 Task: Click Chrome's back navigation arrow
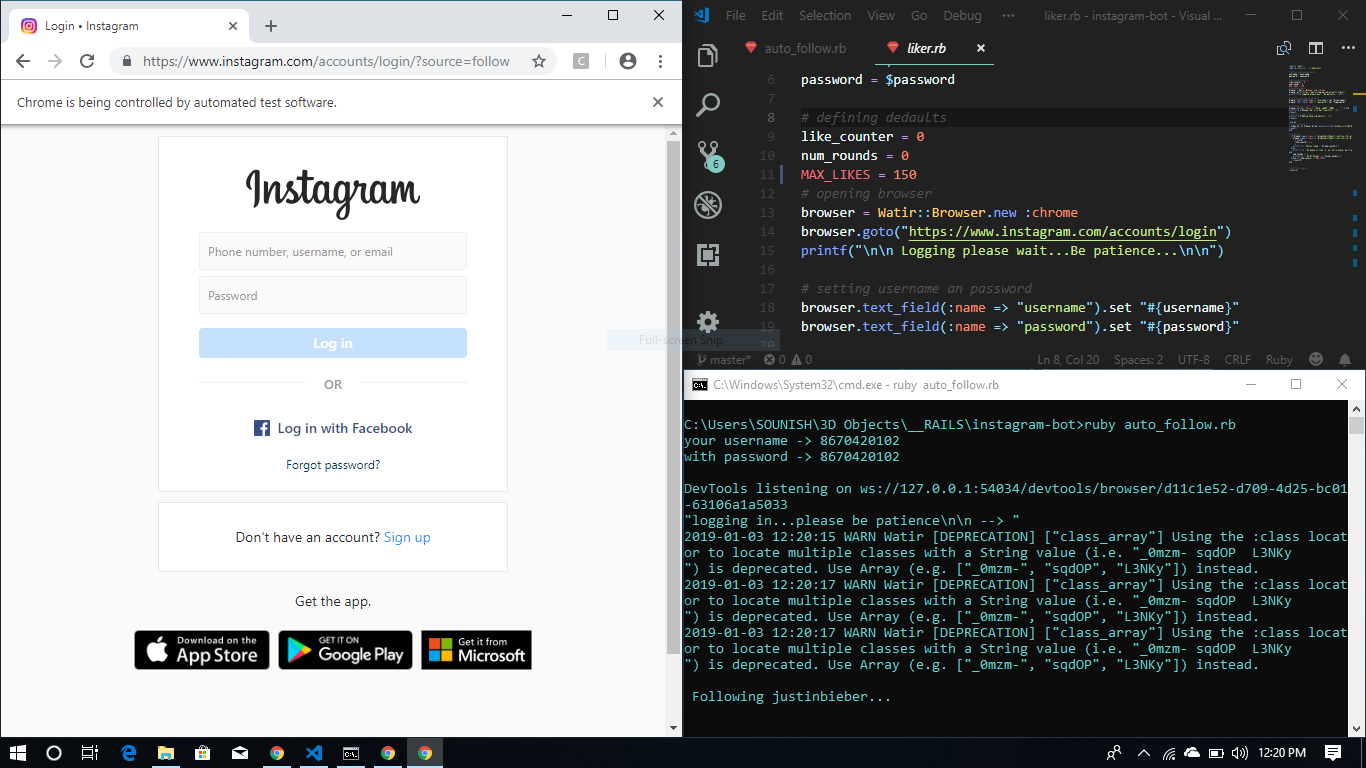click(x=23, y=61)
